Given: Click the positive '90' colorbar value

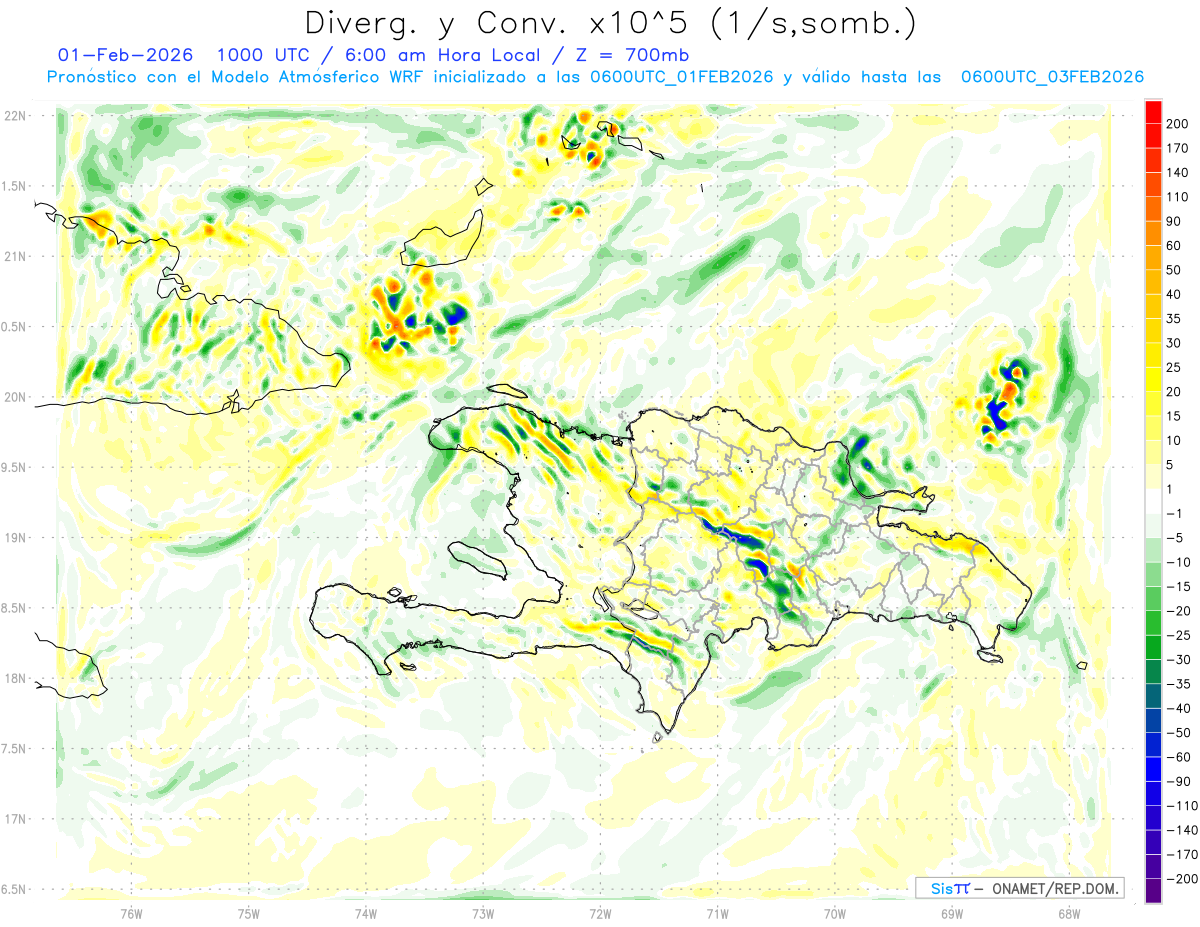Looking at the screenshot, I should point(1175,221).
